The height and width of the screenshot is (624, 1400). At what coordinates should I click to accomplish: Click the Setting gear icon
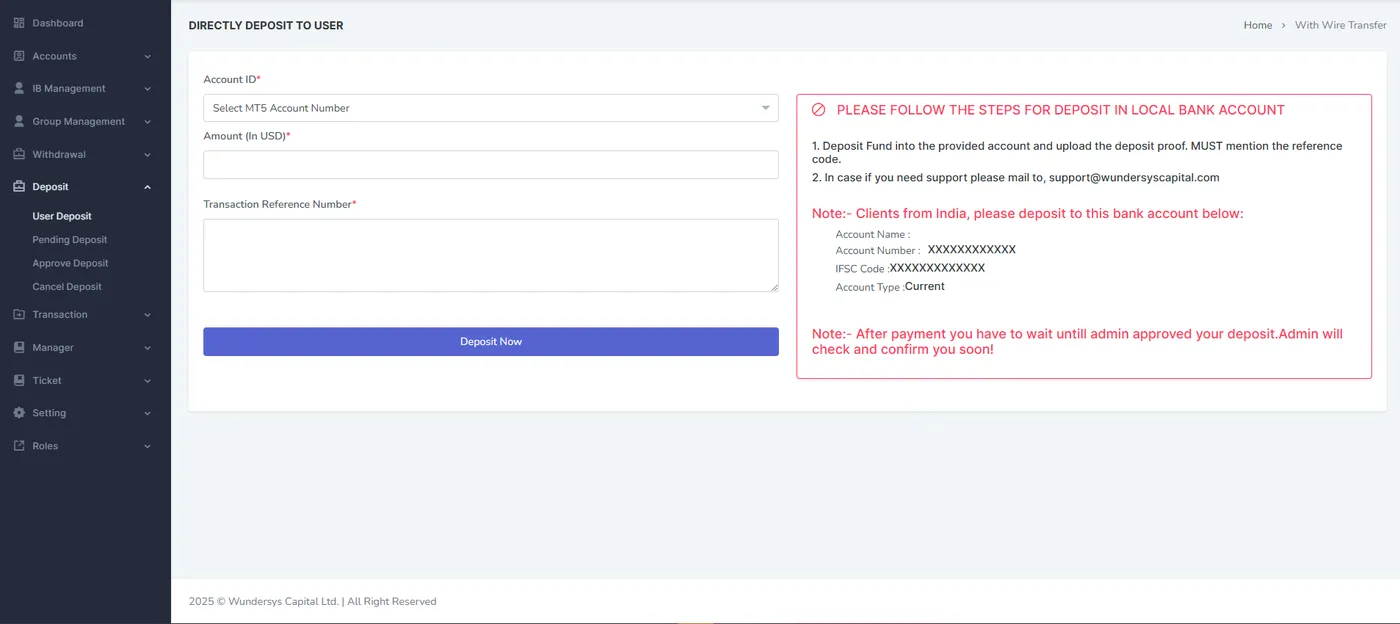(19, 413)
